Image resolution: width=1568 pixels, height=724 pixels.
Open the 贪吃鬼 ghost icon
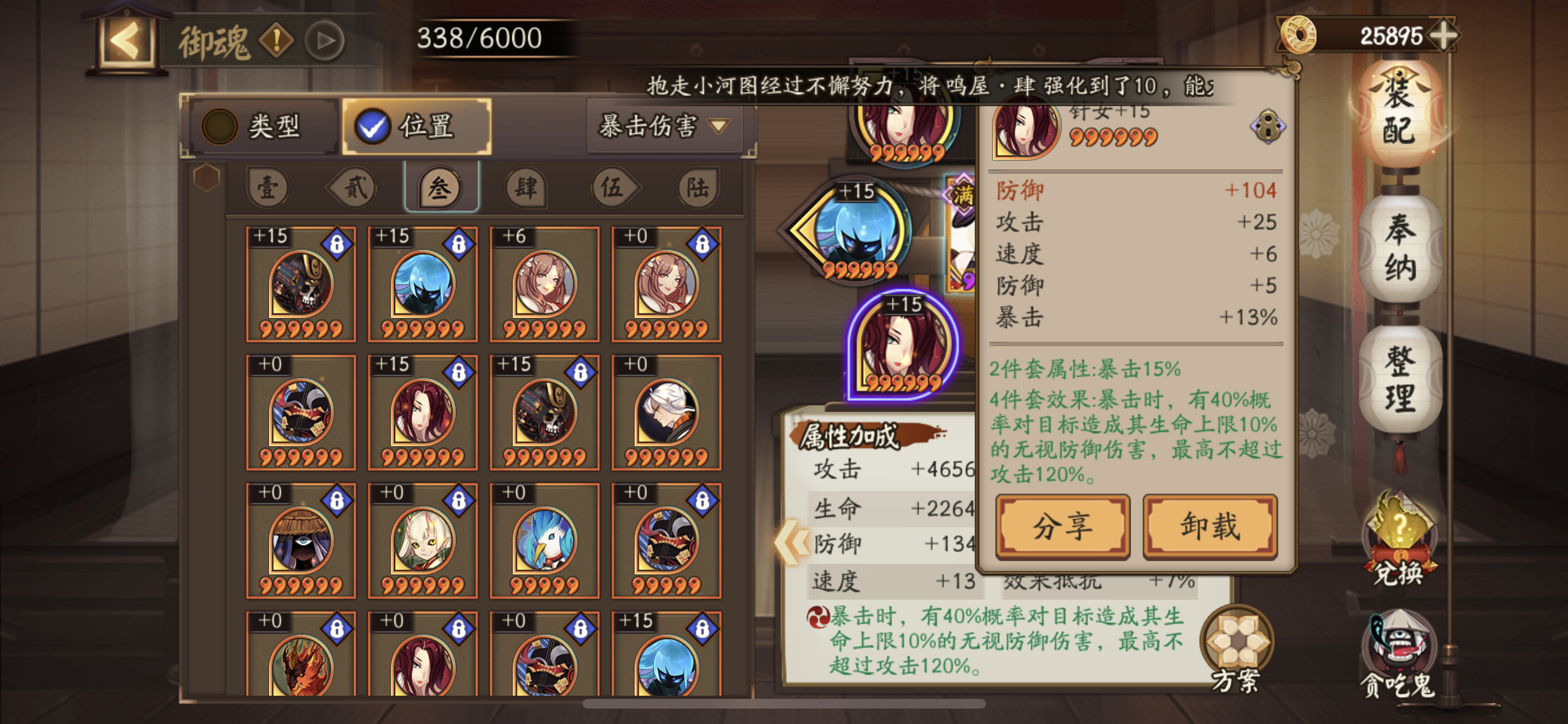tap(1399, 655)
